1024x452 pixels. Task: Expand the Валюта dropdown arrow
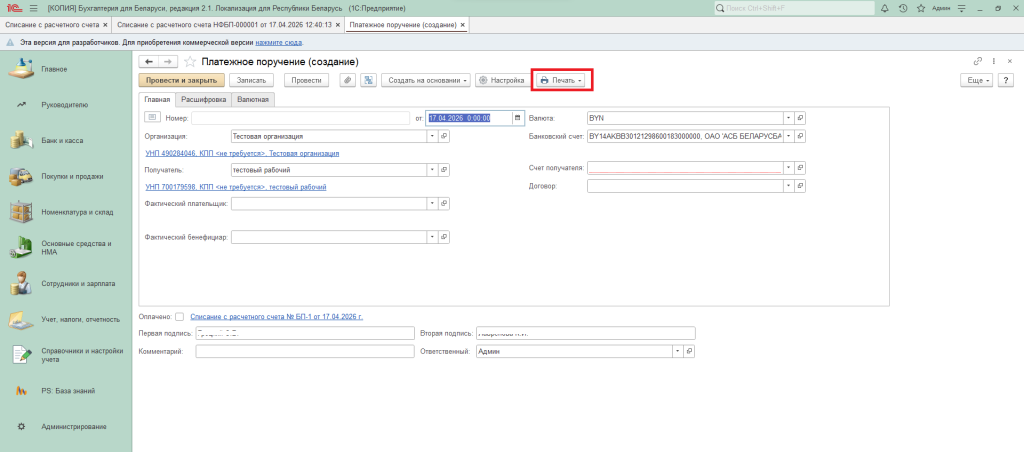788,118
